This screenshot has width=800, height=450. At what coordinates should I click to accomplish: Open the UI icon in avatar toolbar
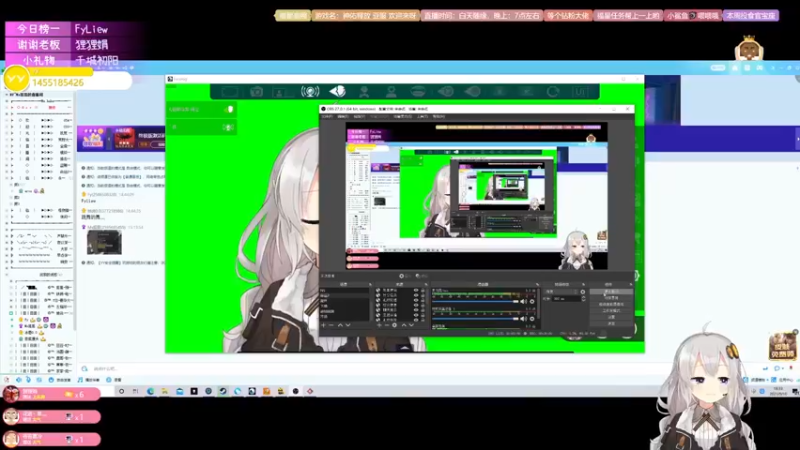[580, 91]
